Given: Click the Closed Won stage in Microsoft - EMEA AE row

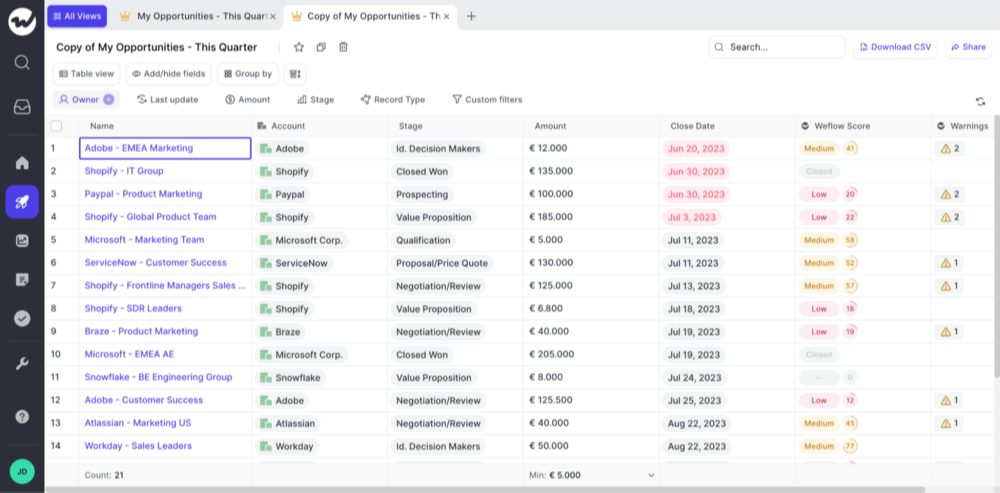Looking at the screenshot, I should [x=422, y=355].
